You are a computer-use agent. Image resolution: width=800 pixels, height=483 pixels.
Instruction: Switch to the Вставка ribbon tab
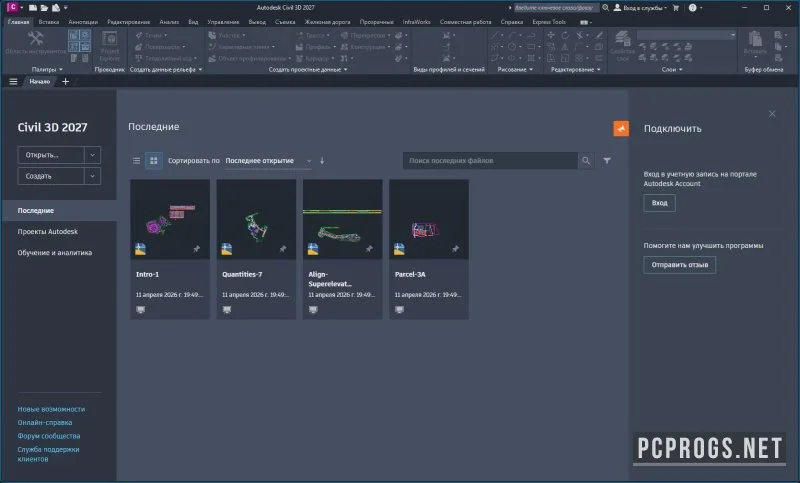pyautogui.click(x=49, y=22)
